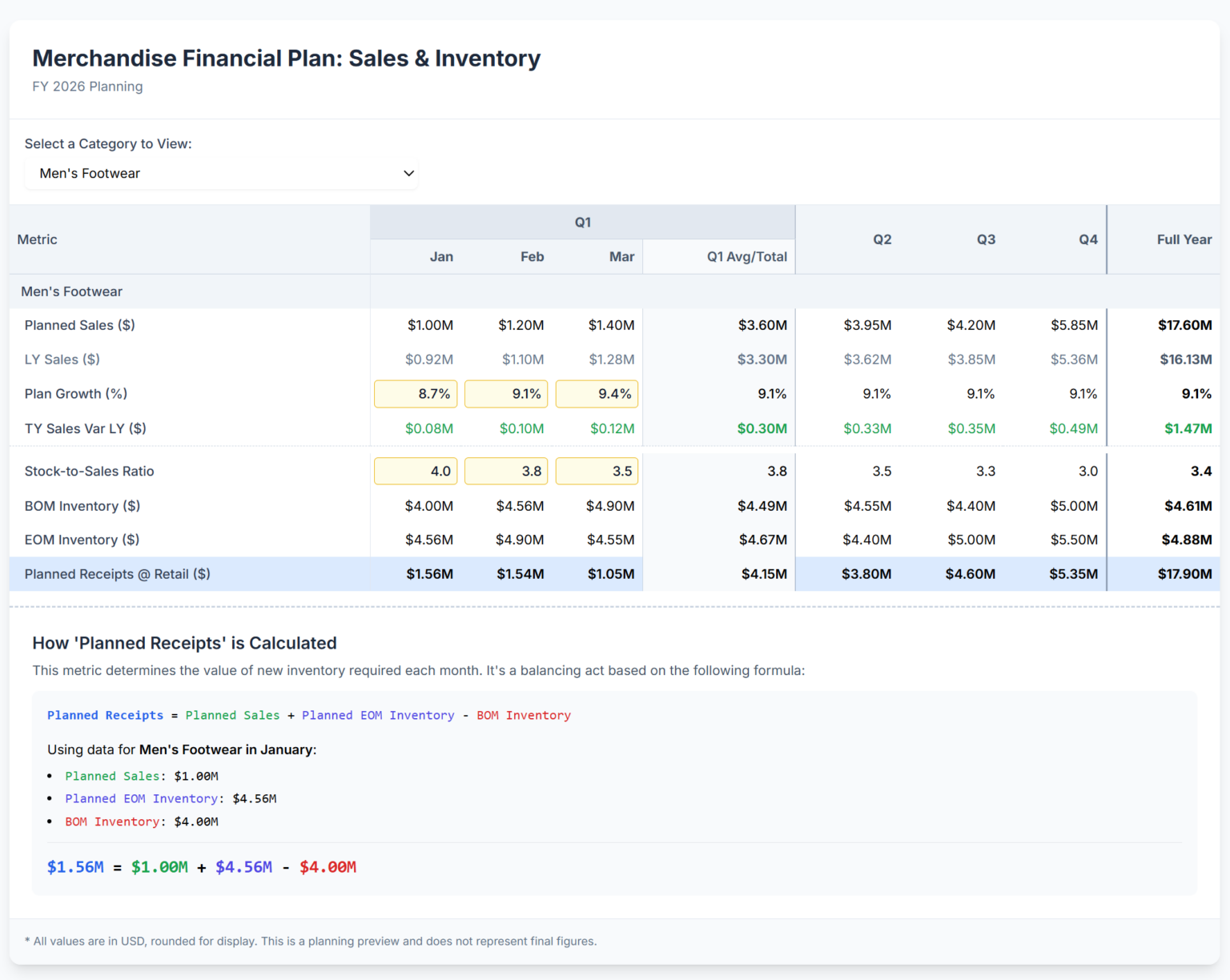Click the Full Year column header
This screenshot has width=1230, height=980.
[1184, 239]
